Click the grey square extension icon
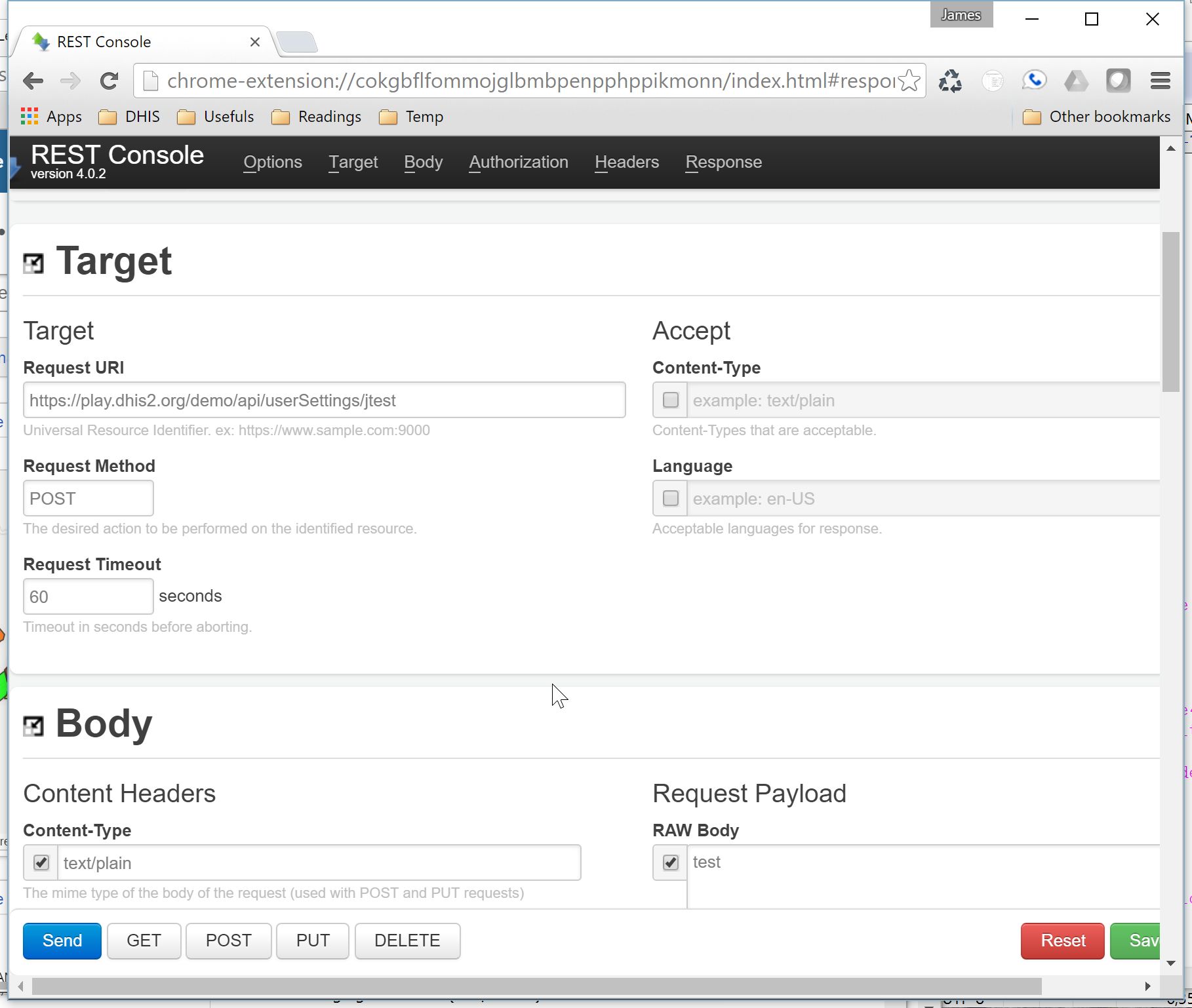This screenshot has width=1192, height=1008. point(1119,81)
